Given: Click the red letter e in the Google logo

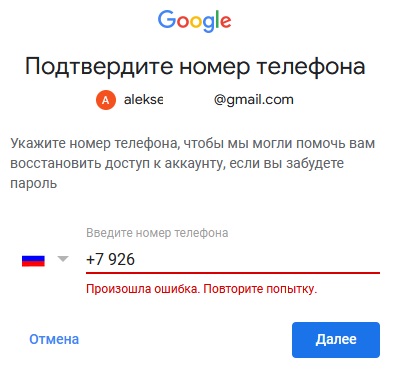Looking at the screenshot, I should click(x=225, y=22).
